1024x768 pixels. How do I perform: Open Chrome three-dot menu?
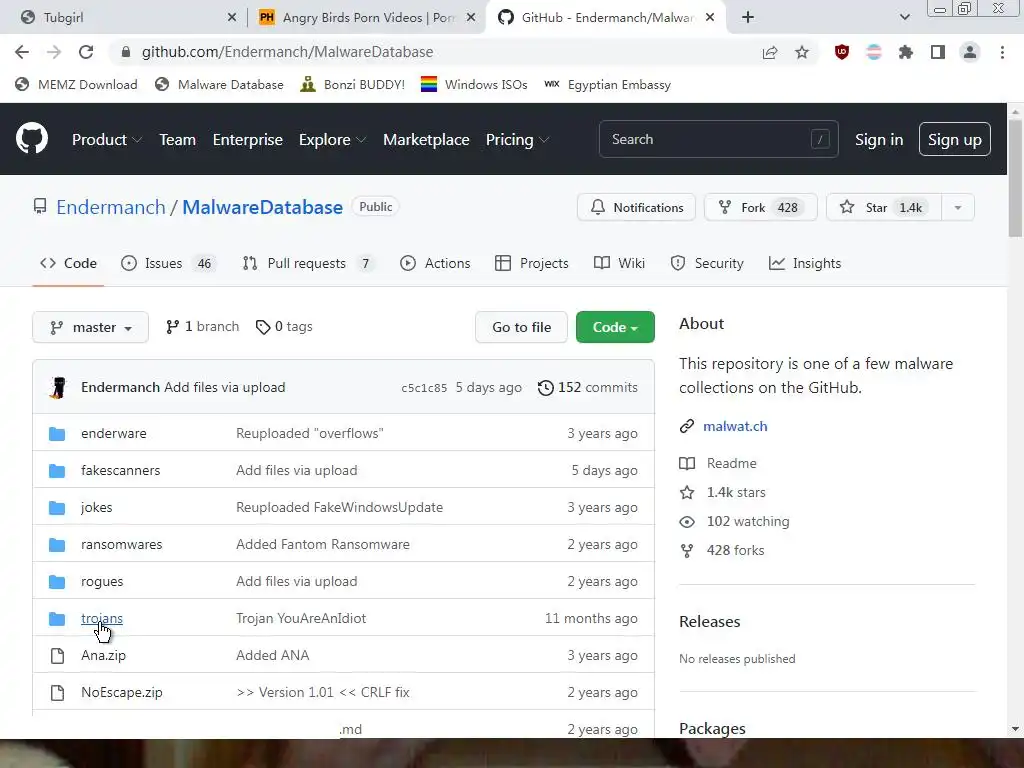1002,52
